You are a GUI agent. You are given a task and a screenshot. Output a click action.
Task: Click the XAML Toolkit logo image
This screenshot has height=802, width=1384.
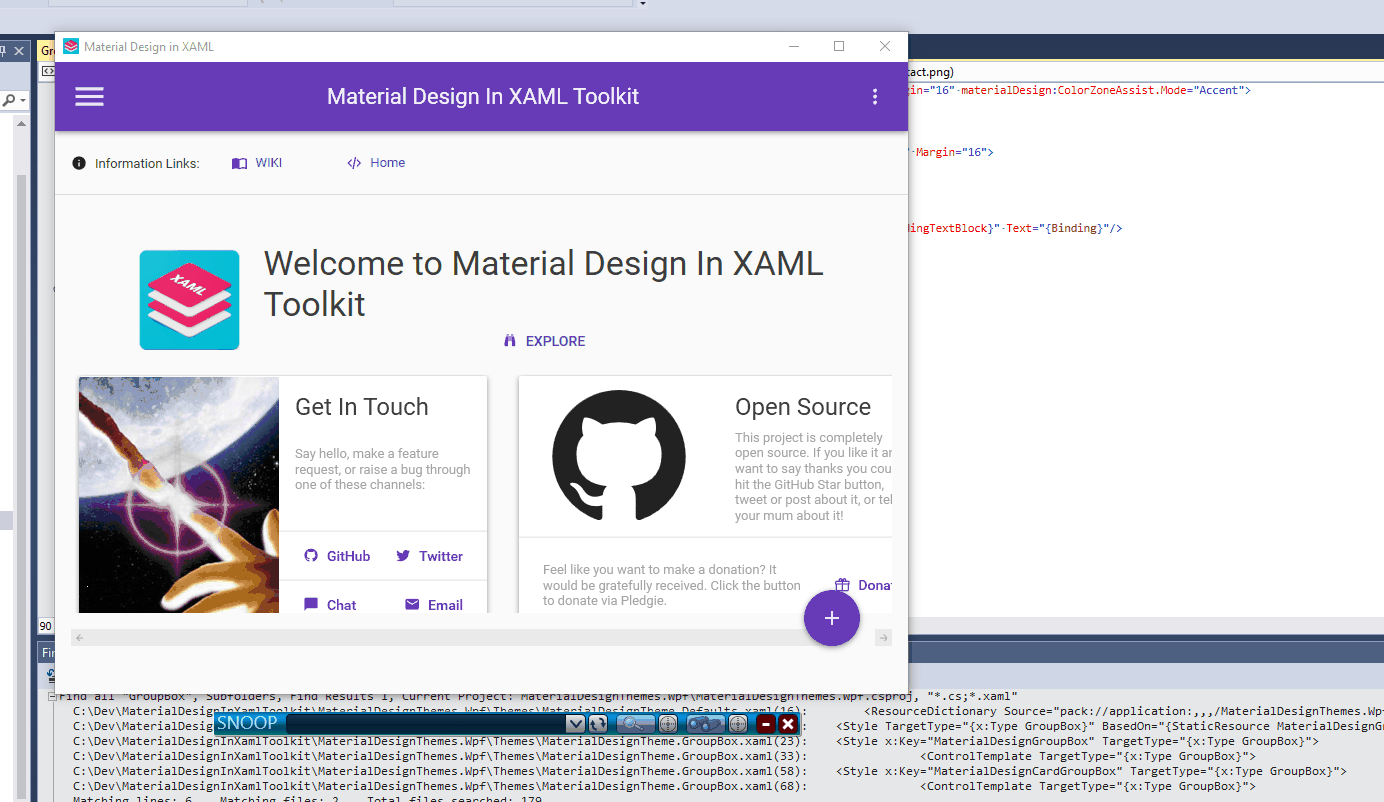[x=189, y=300]
